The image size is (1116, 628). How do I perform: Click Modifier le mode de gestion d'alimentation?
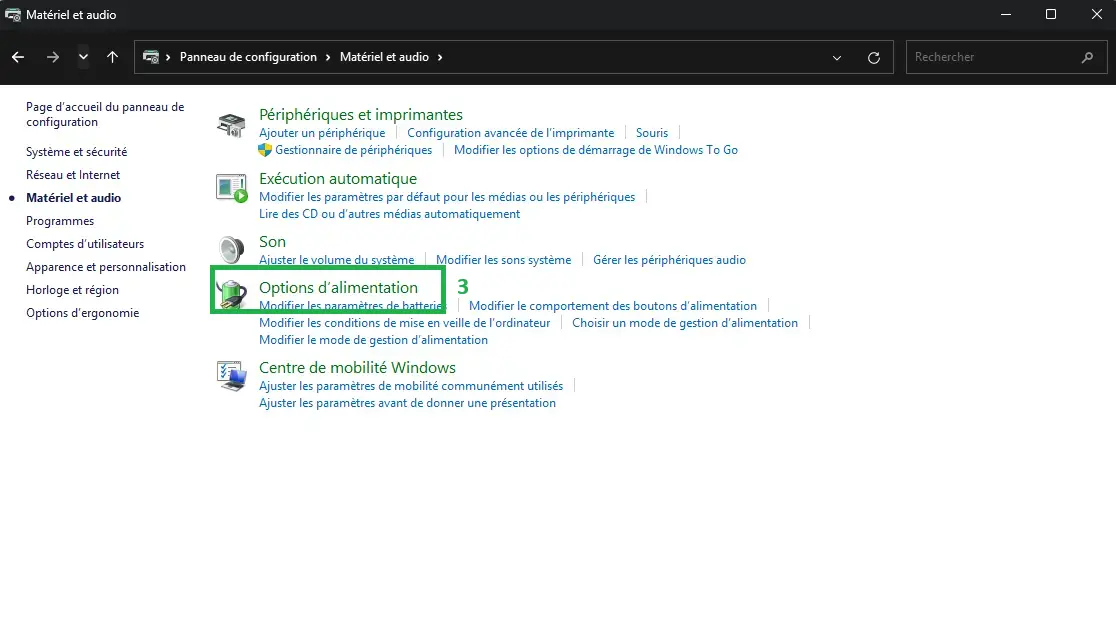[x=373, y=340]
